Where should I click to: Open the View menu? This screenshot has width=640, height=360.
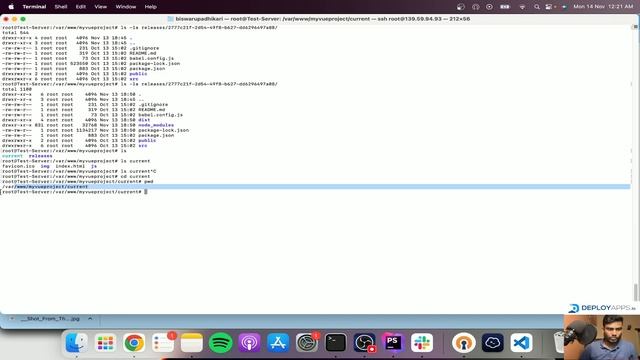(x=100, y=7)
